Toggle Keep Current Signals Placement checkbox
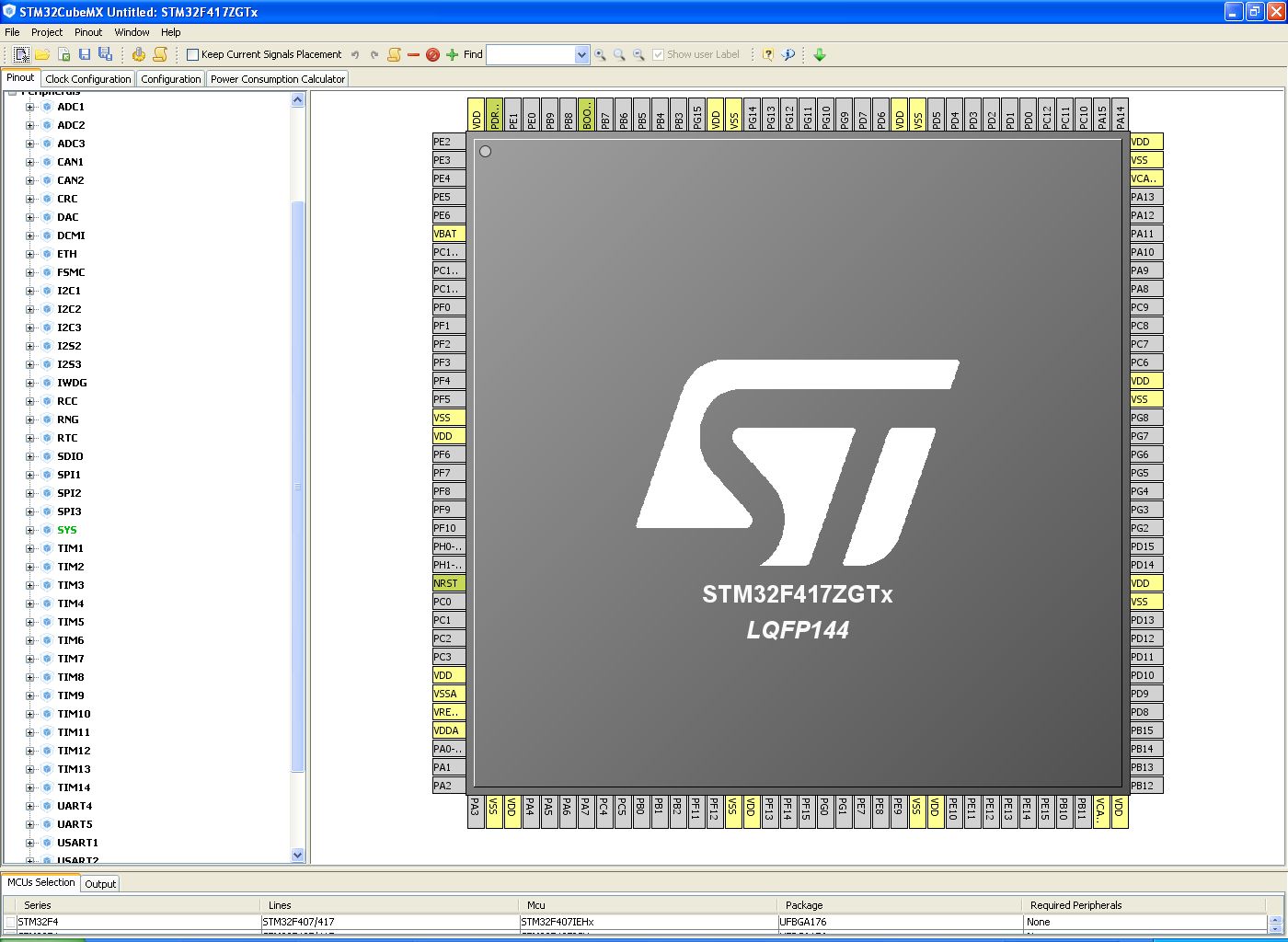 [192, 55]
